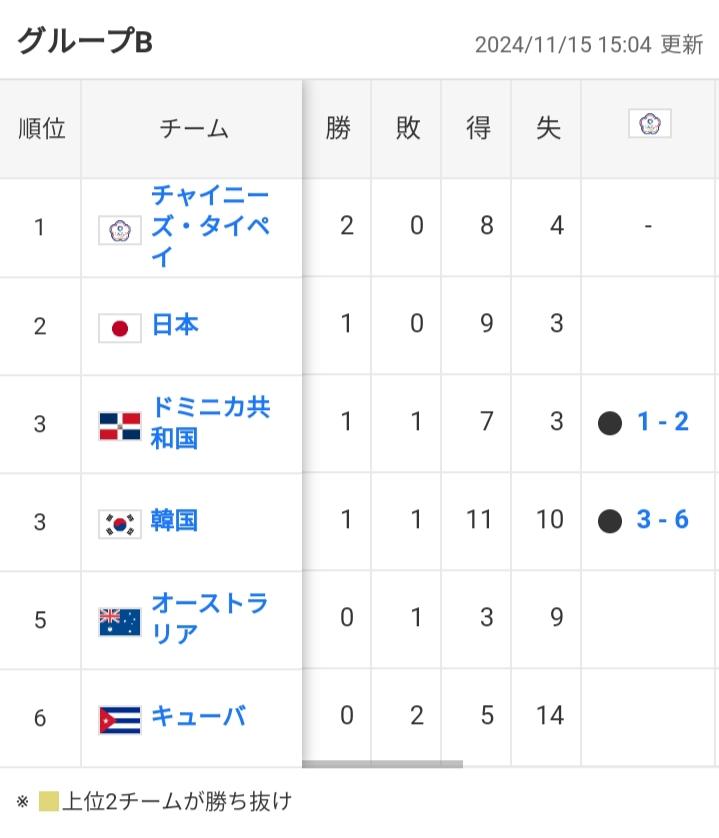Open the 日本 team page
The image size is (719, 838).
175,325
